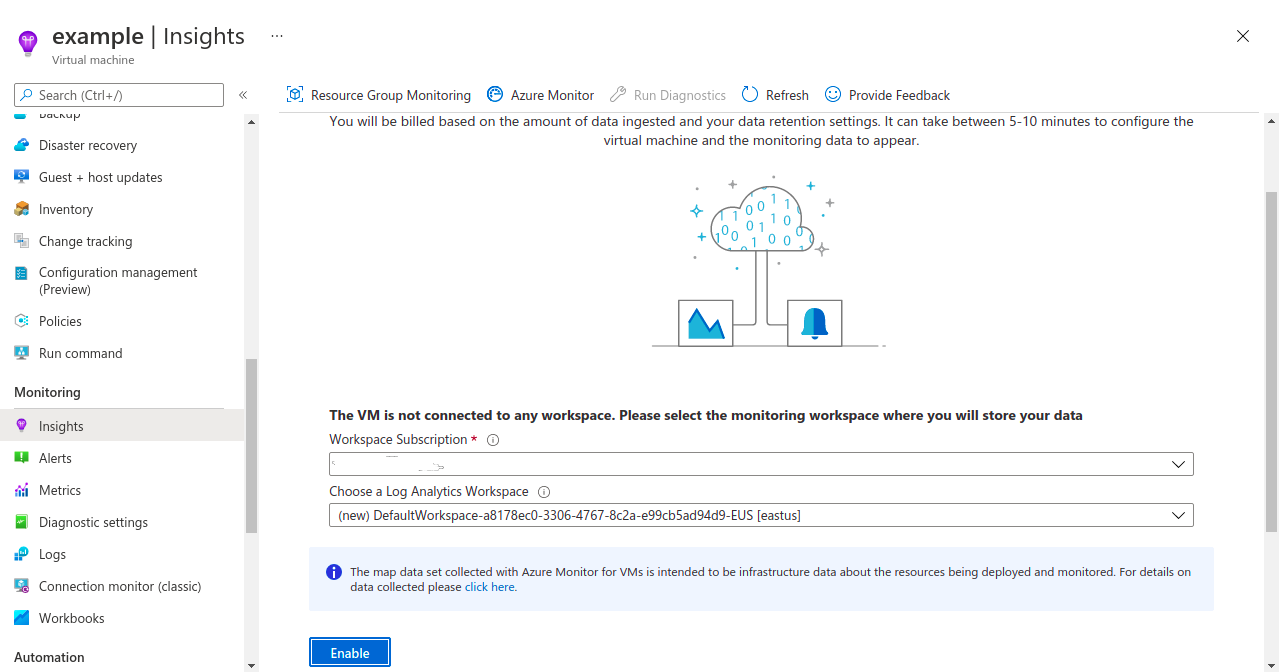This screenshot has width=1279, height=672.
Task: Open the Log Analytics Workspace dropdown
Action: [x=761, y=515]
